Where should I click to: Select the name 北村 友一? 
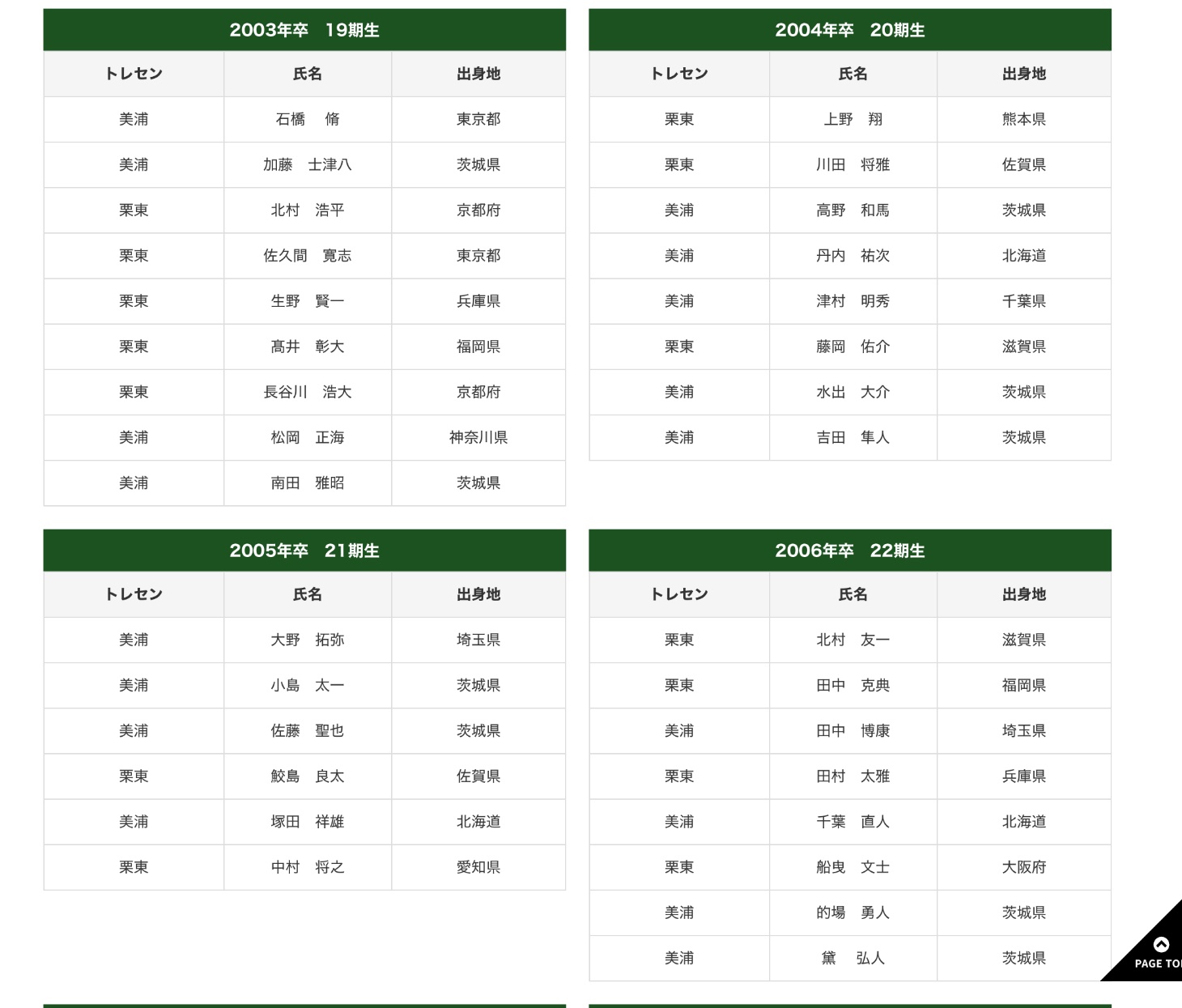pos(852,640)
